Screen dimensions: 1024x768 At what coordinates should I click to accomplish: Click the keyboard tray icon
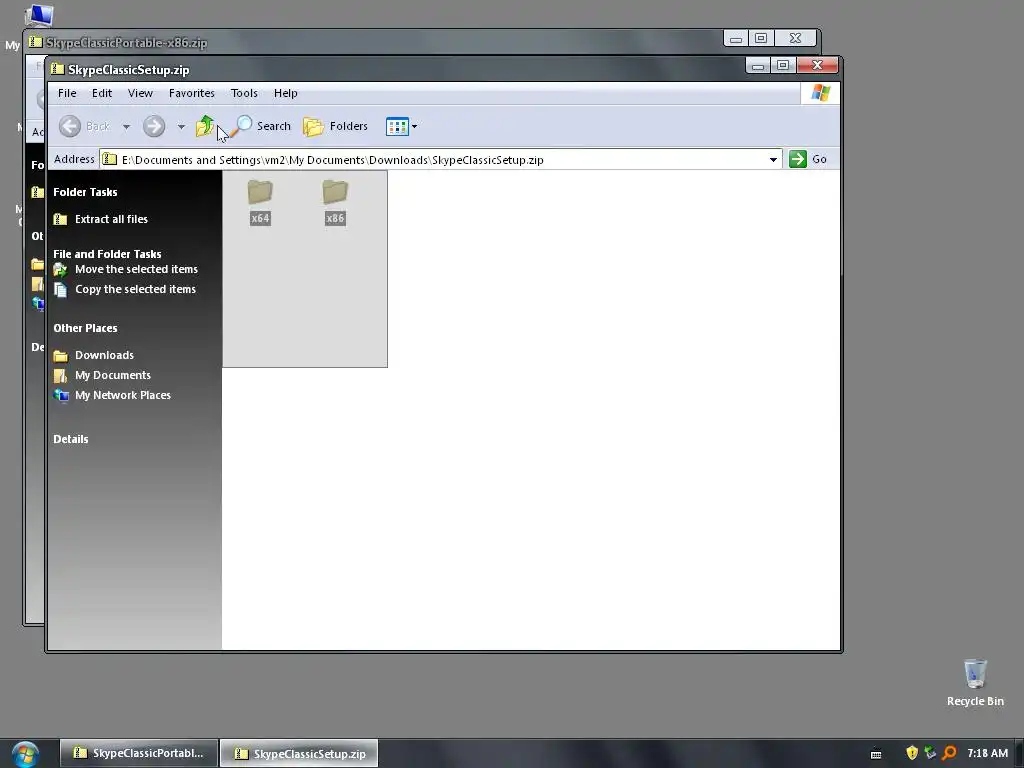click(x=876, y=754)
